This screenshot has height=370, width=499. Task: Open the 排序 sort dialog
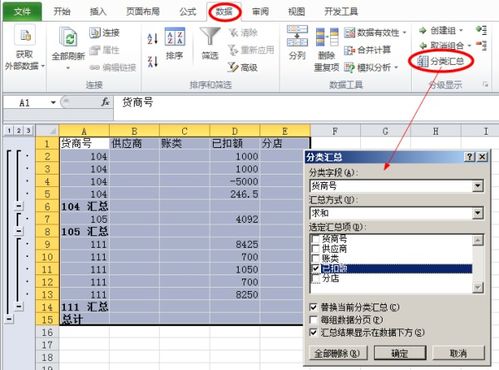click(175, 44)
